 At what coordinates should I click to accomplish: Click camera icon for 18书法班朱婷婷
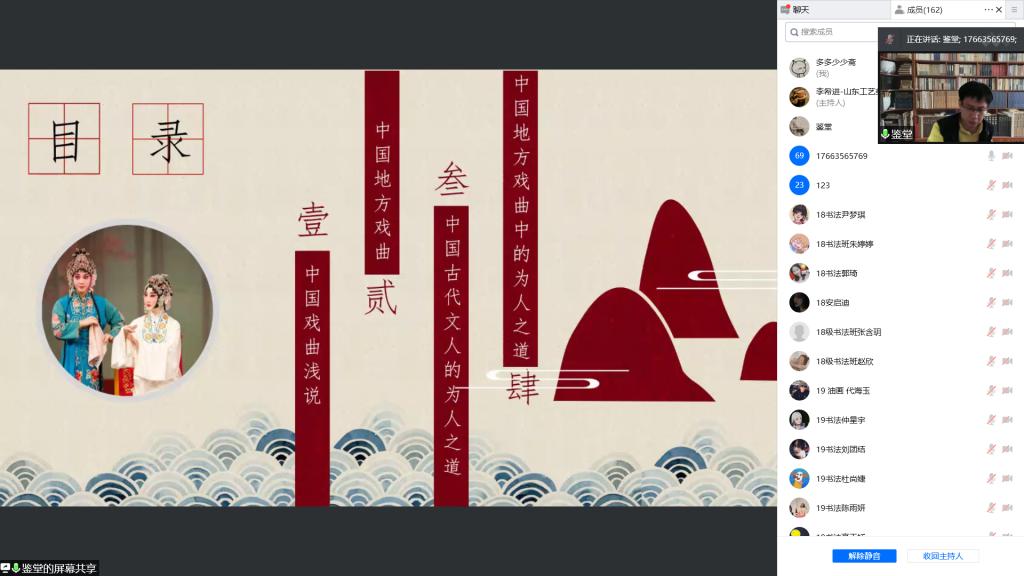(1008, 244)
